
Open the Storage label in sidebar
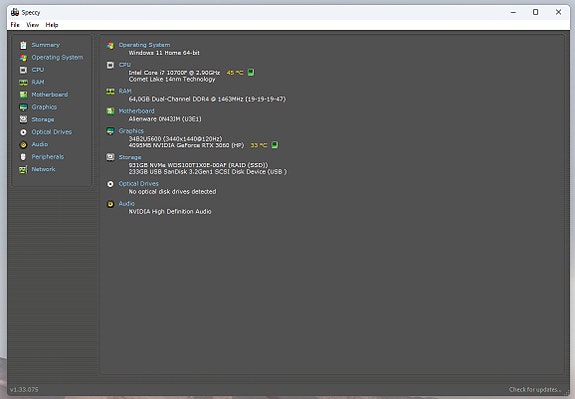tap(43, 120)
